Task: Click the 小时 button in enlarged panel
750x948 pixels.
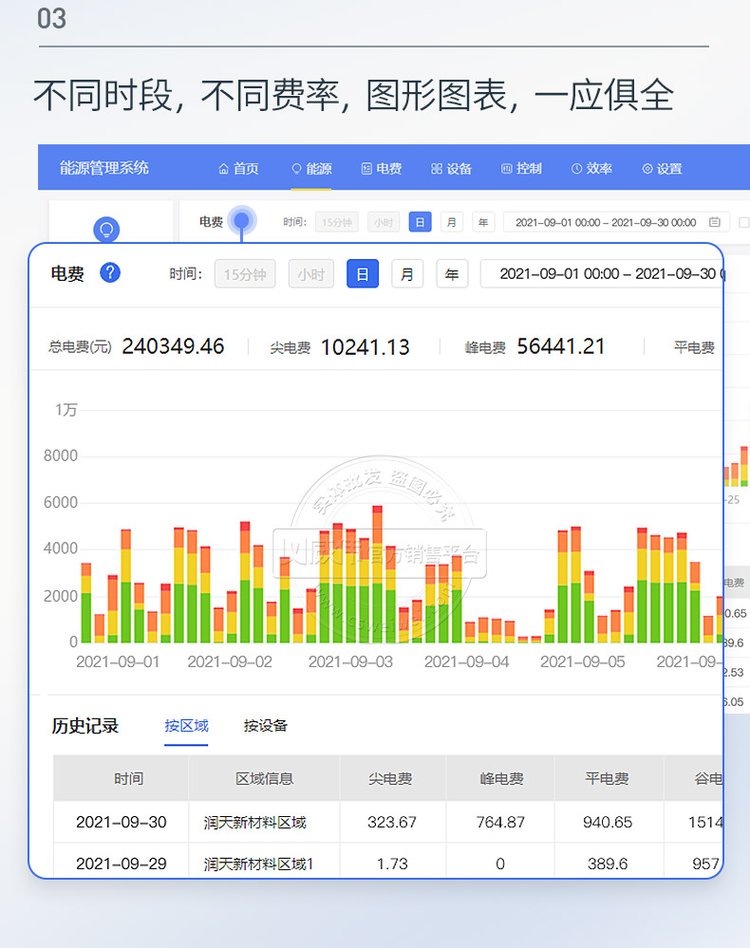Action: click(x=311, y=274)
